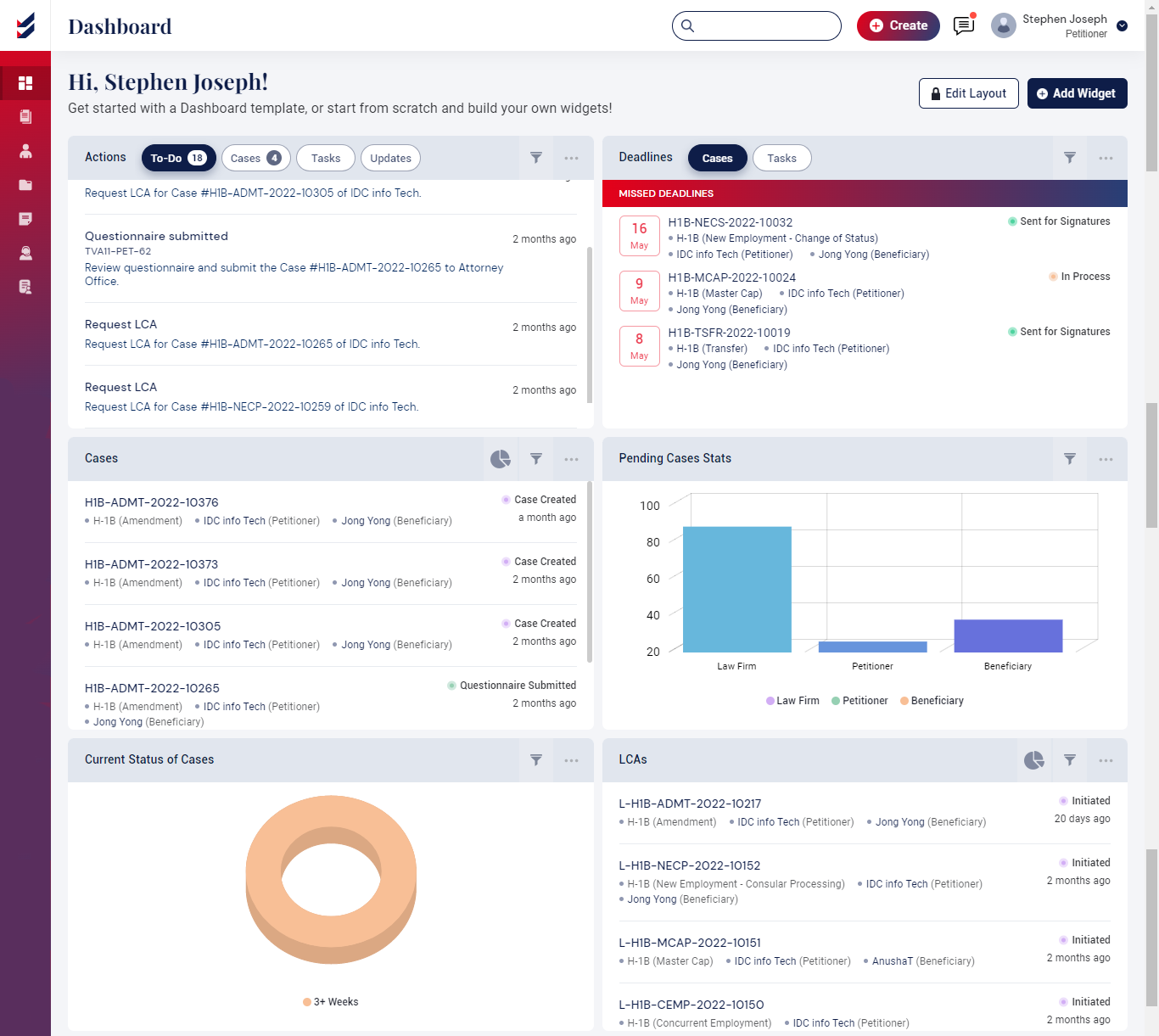
Task: Click the headset support icon in sidebar
Action: (25, 252)
